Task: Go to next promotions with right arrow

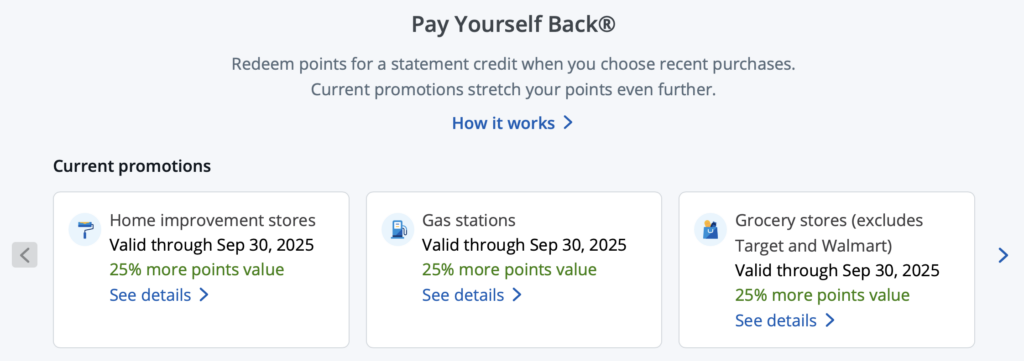Action: [1003, 255]
